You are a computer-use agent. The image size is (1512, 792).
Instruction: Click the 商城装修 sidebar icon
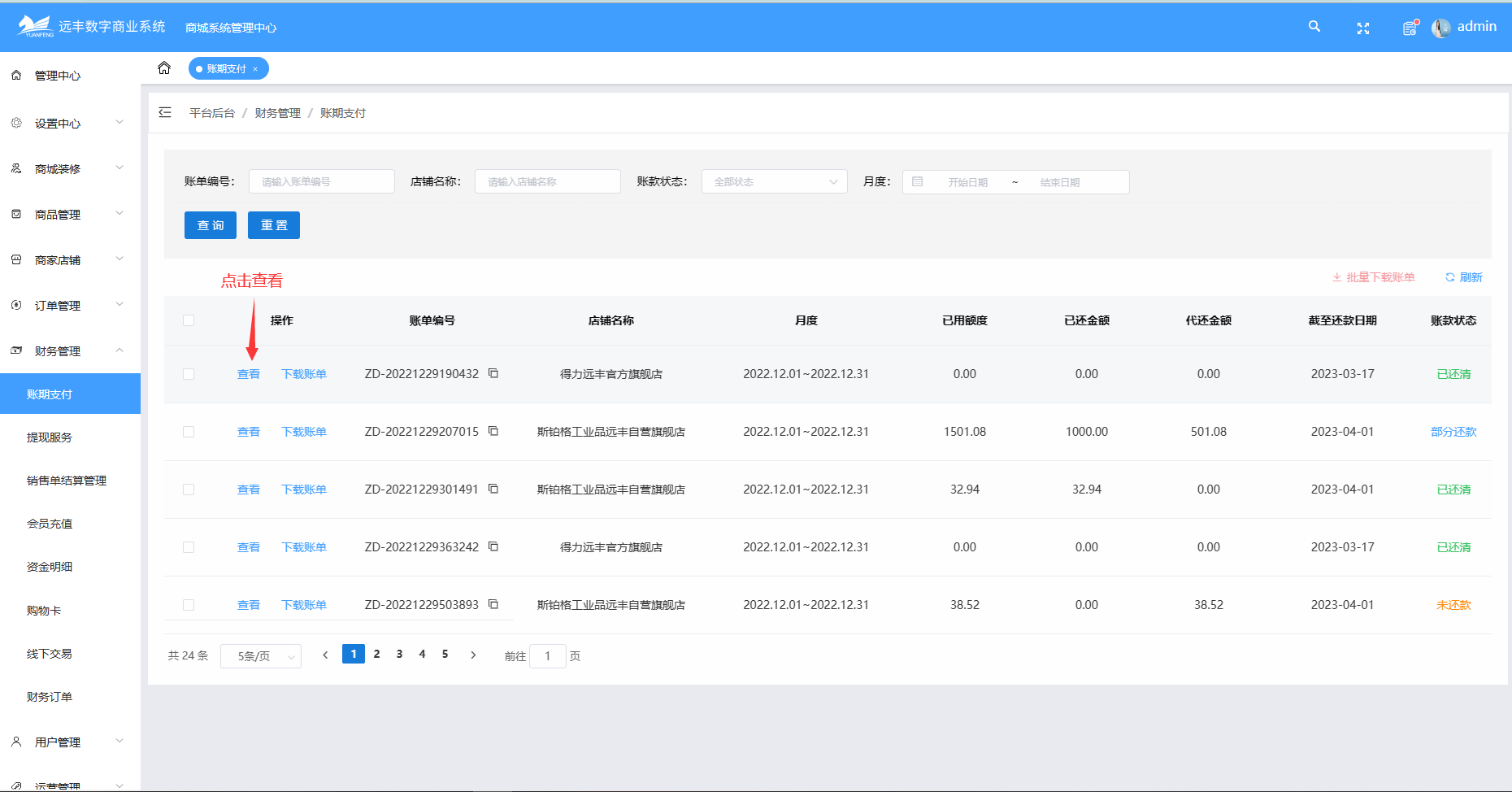[16, 168]
